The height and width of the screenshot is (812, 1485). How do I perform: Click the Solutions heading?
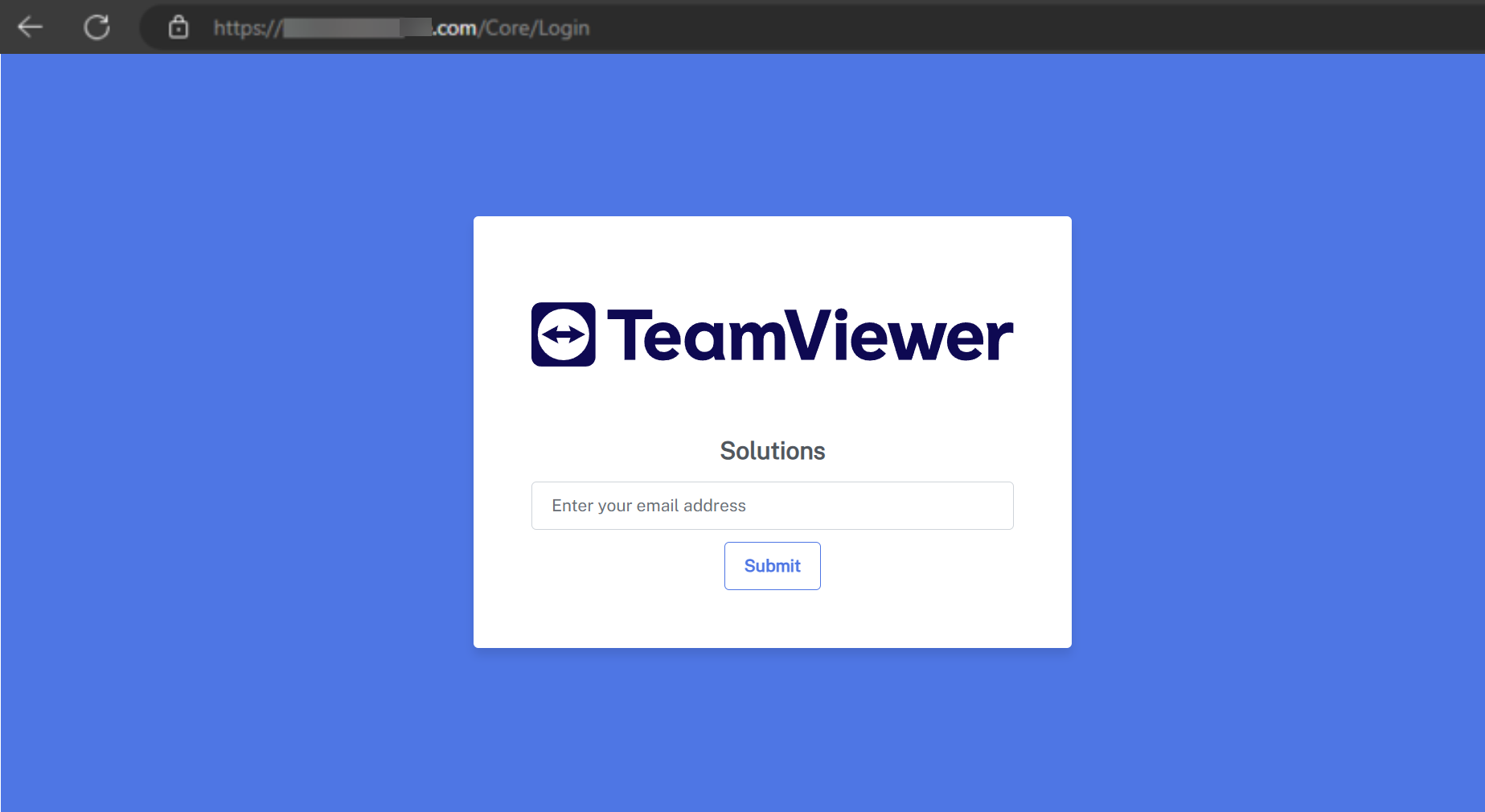[x=772, y=451]
